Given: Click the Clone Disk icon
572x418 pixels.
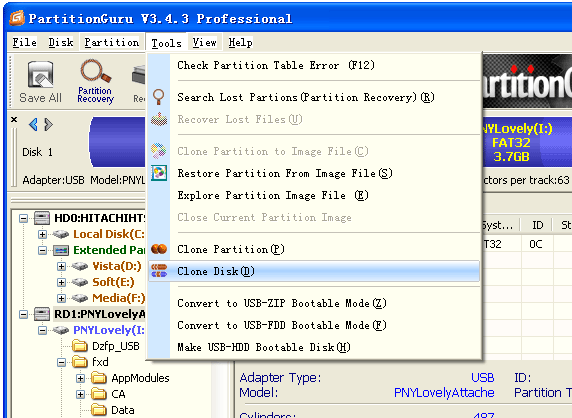Looking at the screenshot, I should coord(159,271).
